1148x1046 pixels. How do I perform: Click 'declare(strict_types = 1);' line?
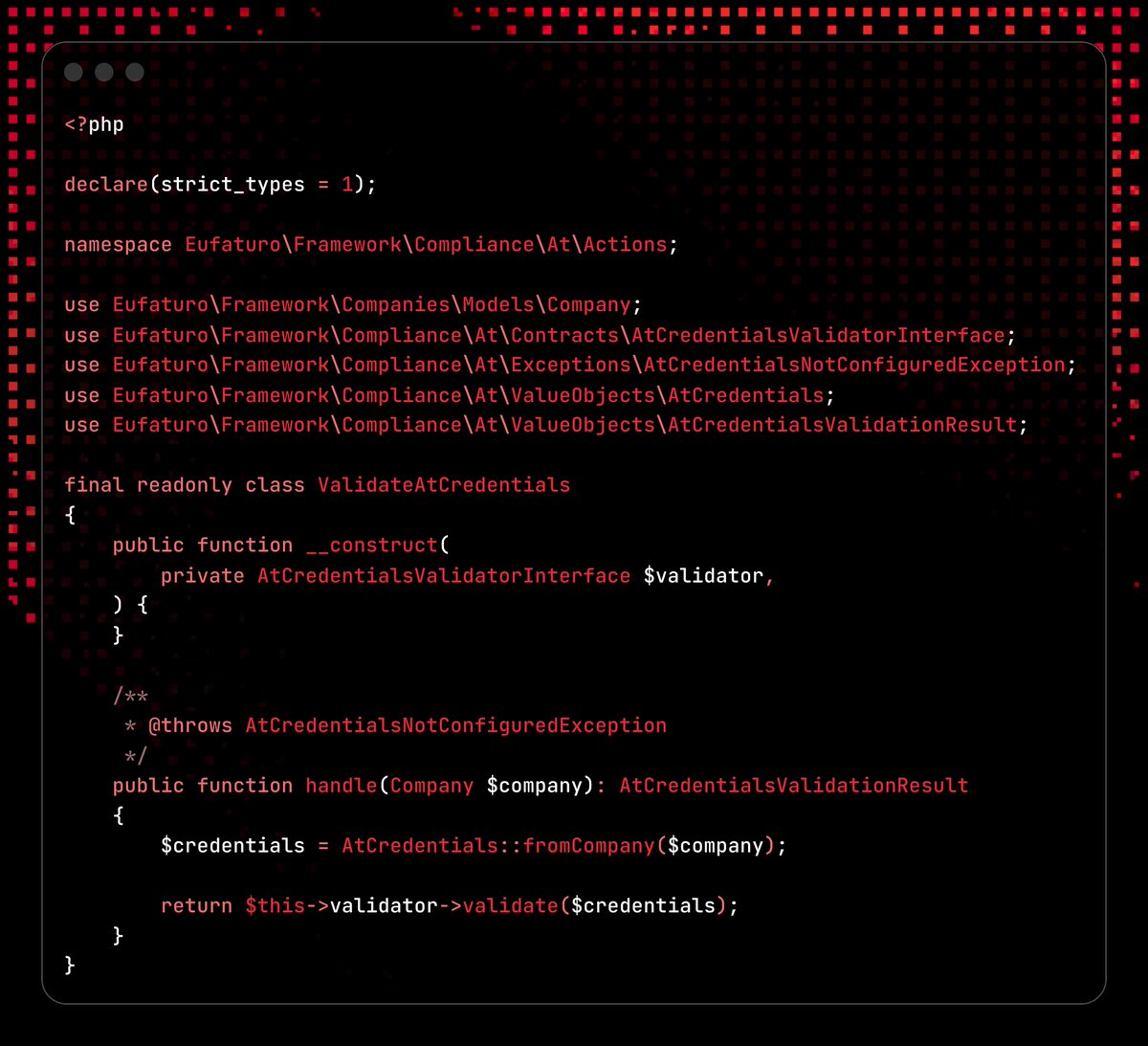click(x=220, y=185)
